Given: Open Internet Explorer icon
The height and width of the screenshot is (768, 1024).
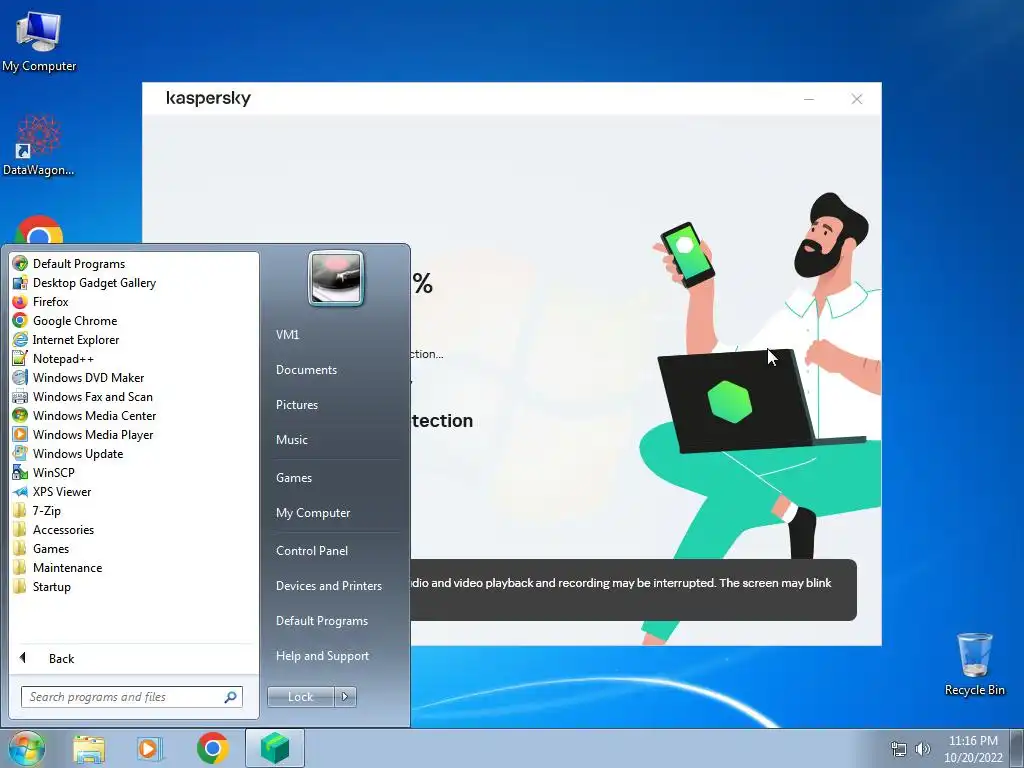Looking at the screenshot, I should (x=20, y=340).
